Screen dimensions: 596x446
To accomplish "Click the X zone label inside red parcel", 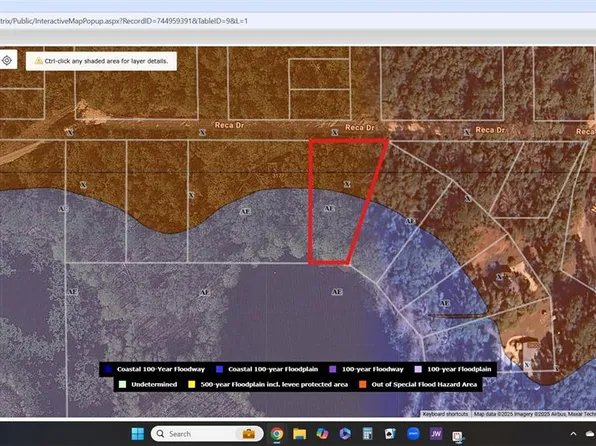I will (347, 184).
